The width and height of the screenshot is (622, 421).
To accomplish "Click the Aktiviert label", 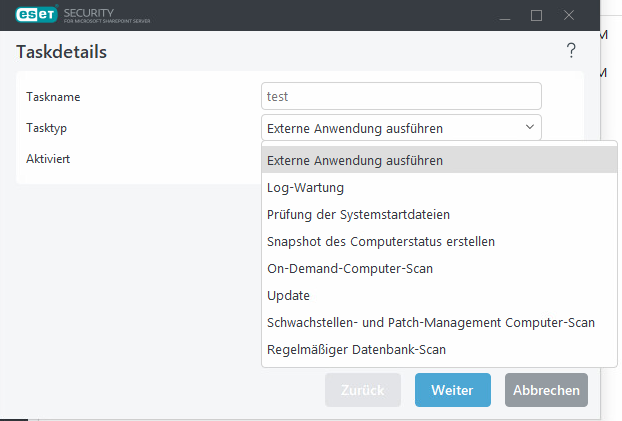I will 47,159.
